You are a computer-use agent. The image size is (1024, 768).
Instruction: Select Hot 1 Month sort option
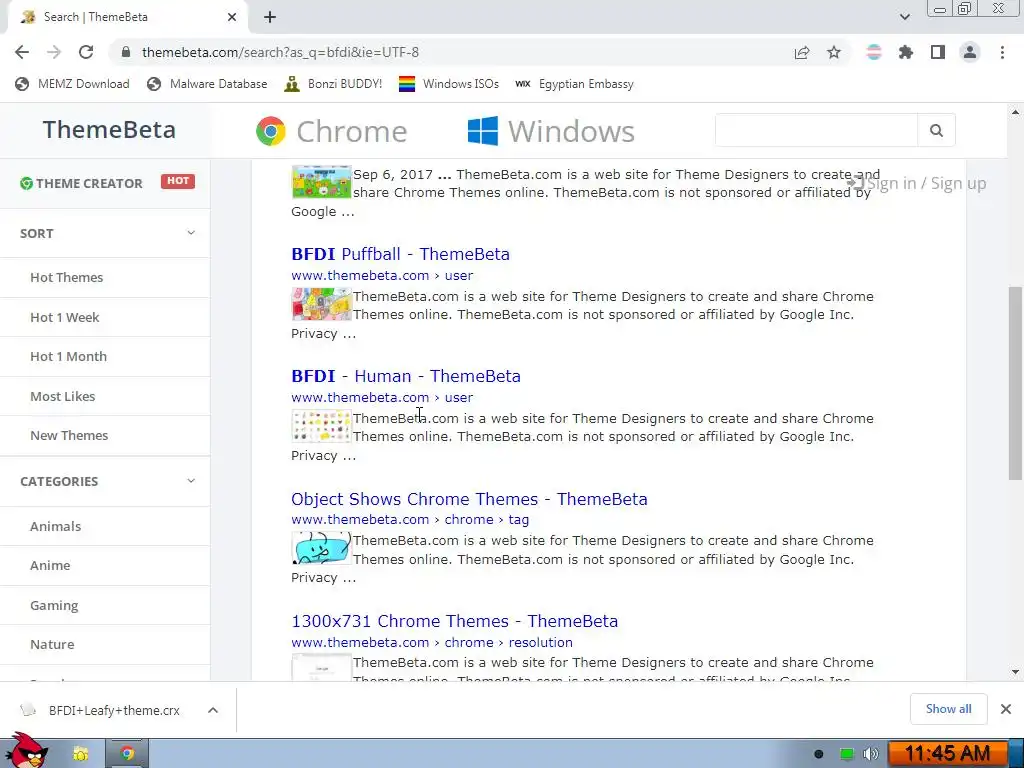click(x=69, y=357)
